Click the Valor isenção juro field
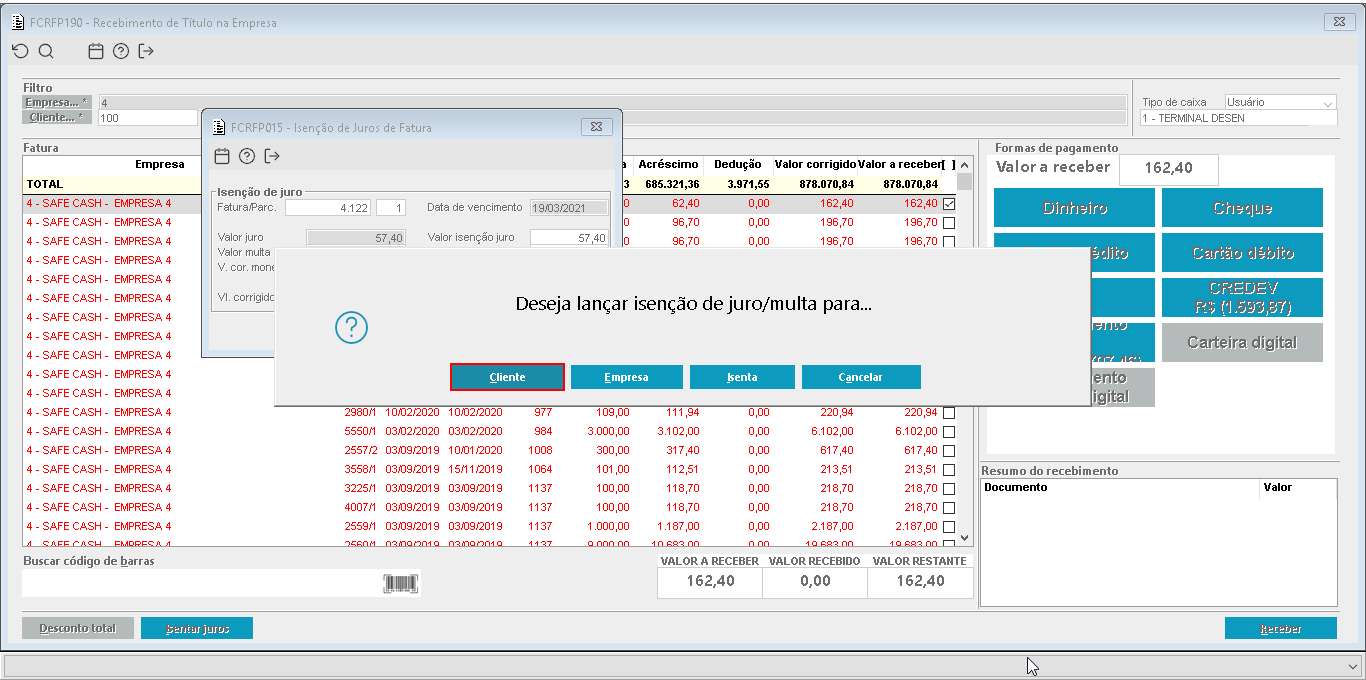The image size is (1366, 680). [x=568, y=238]
